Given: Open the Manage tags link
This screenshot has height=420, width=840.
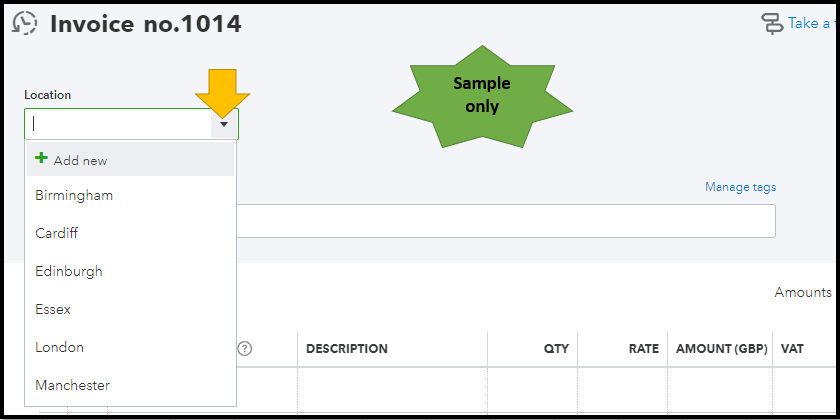Looking at the screenshot, I should [x=740, y=187].
